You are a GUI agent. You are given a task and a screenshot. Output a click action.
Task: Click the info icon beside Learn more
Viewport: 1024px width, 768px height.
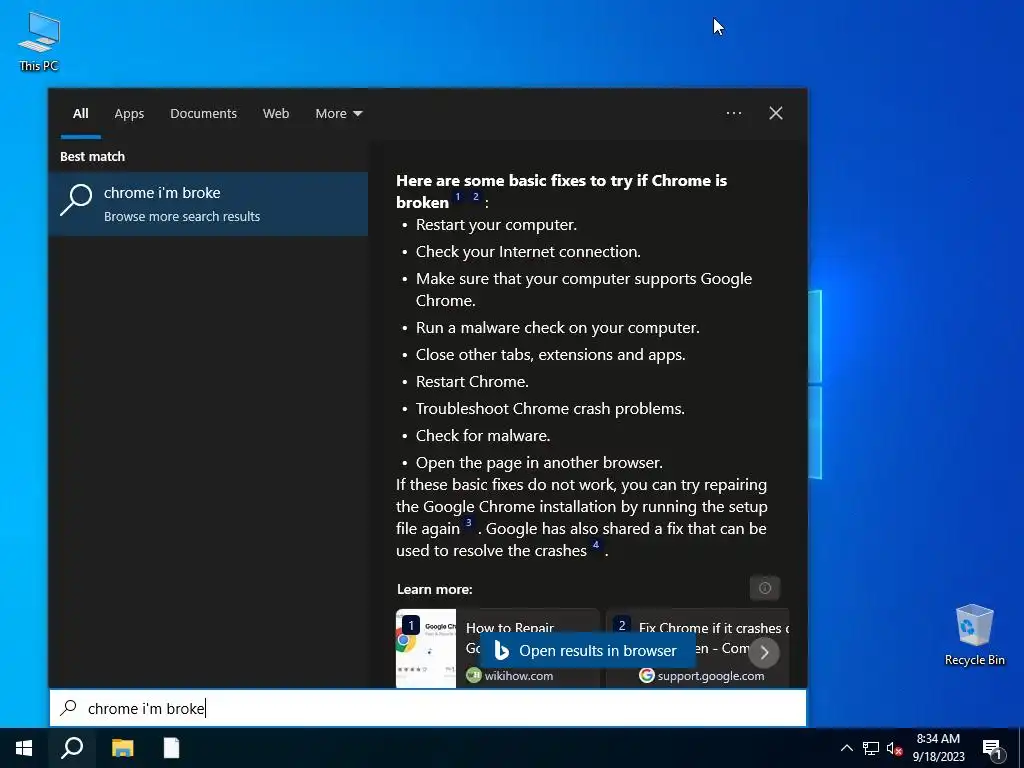point(765,588)
